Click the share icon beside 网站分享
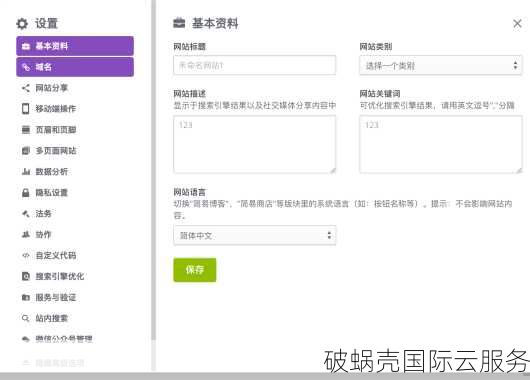 (26, 88)
